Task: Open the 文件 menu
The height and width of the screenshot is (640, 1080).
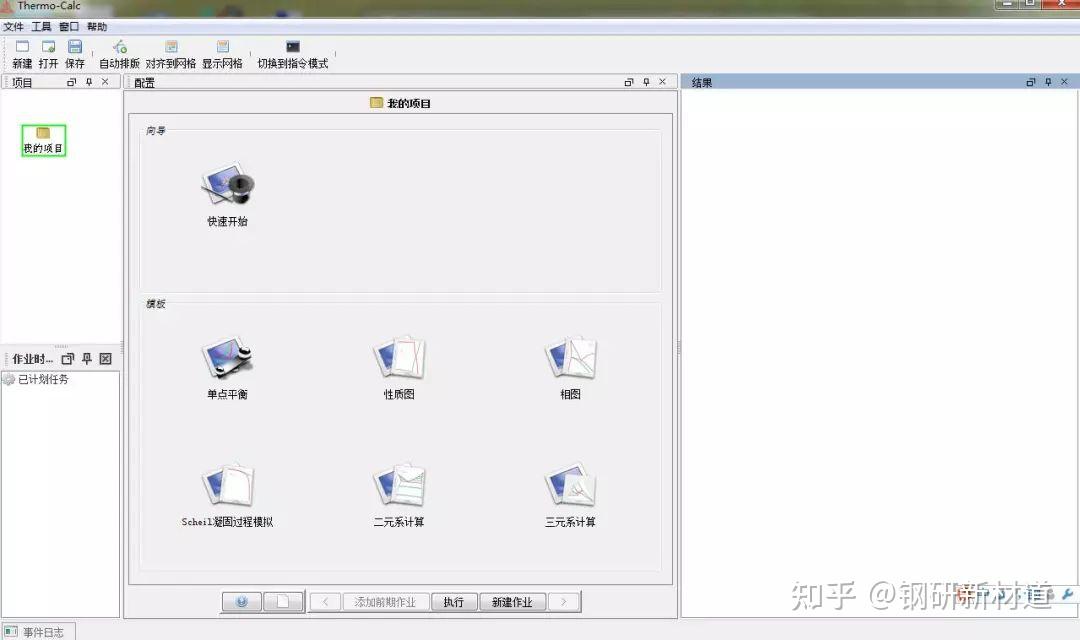Action: pyautogui.click(x=14, y=26)
